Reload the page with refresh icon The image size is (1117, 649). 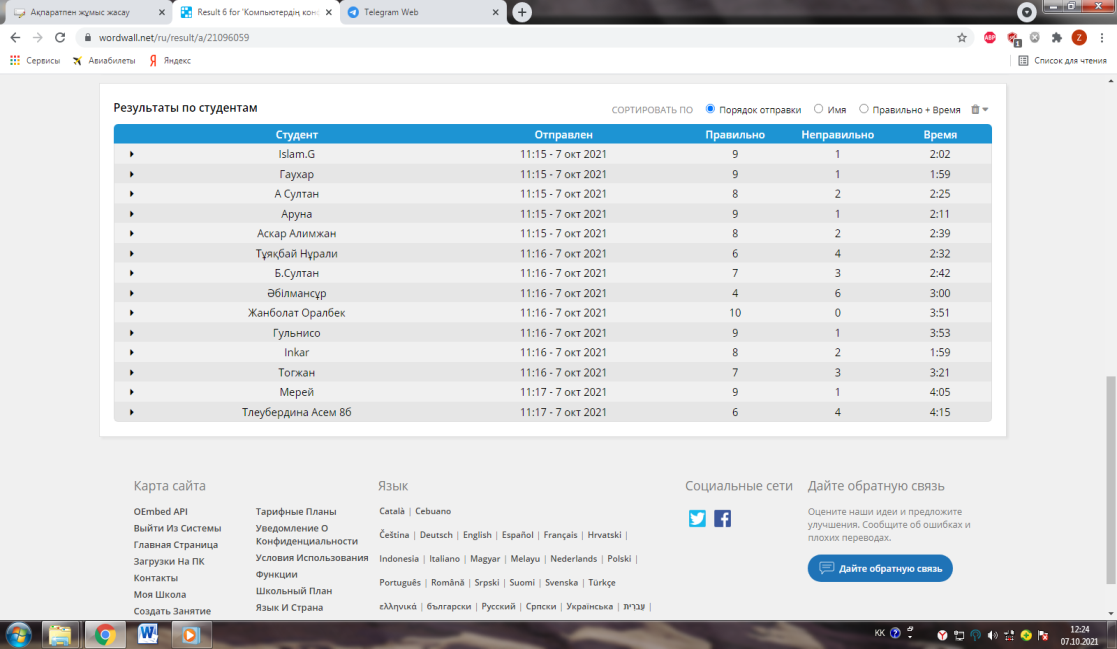60,38
